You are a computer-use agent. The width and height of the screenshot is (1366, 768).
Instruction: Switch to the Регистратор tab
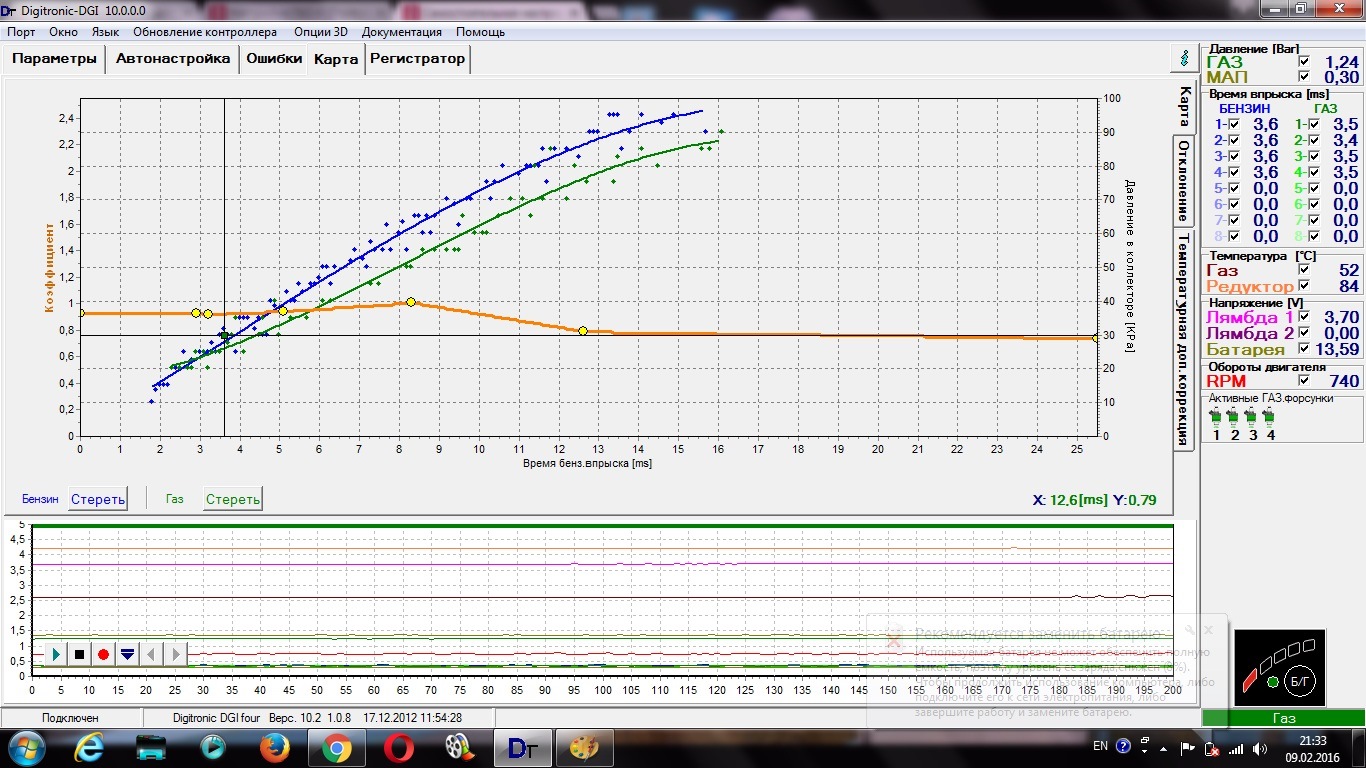417,58
